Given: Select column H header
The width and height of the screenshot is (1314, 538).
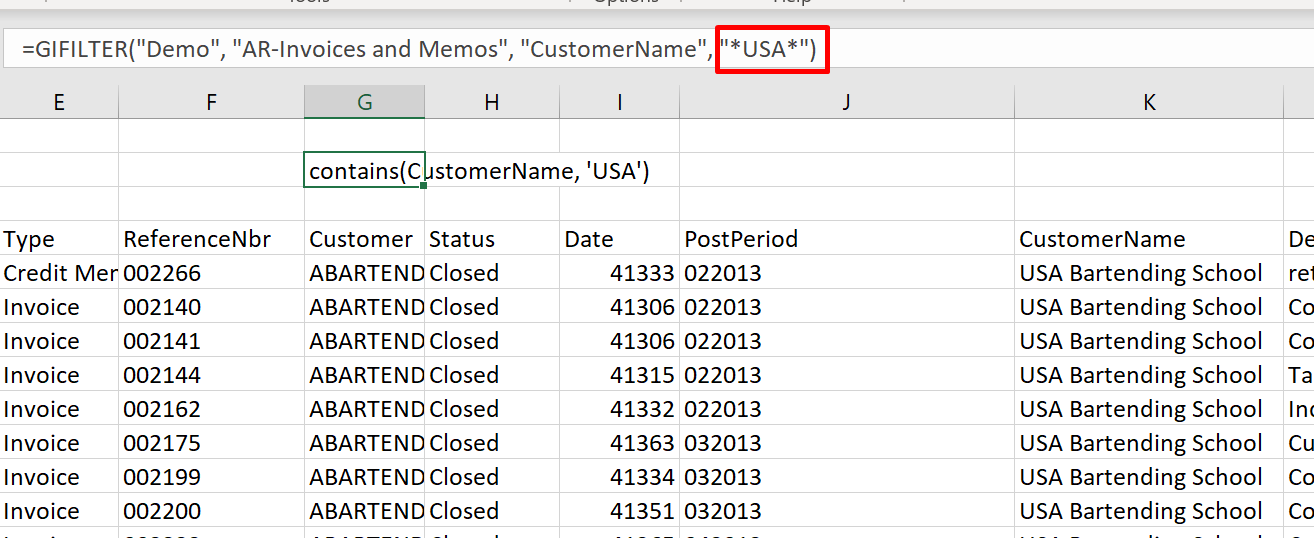Looking at the screenshot, I should (x=492, y=102).
